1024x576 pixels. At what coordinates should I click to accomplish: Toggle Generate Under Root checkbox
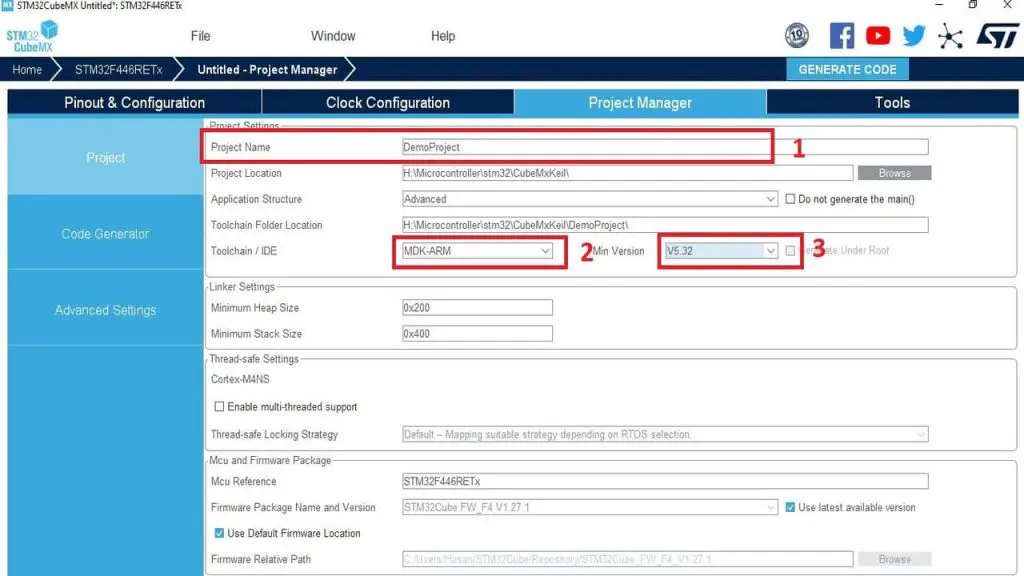(790, 251)
